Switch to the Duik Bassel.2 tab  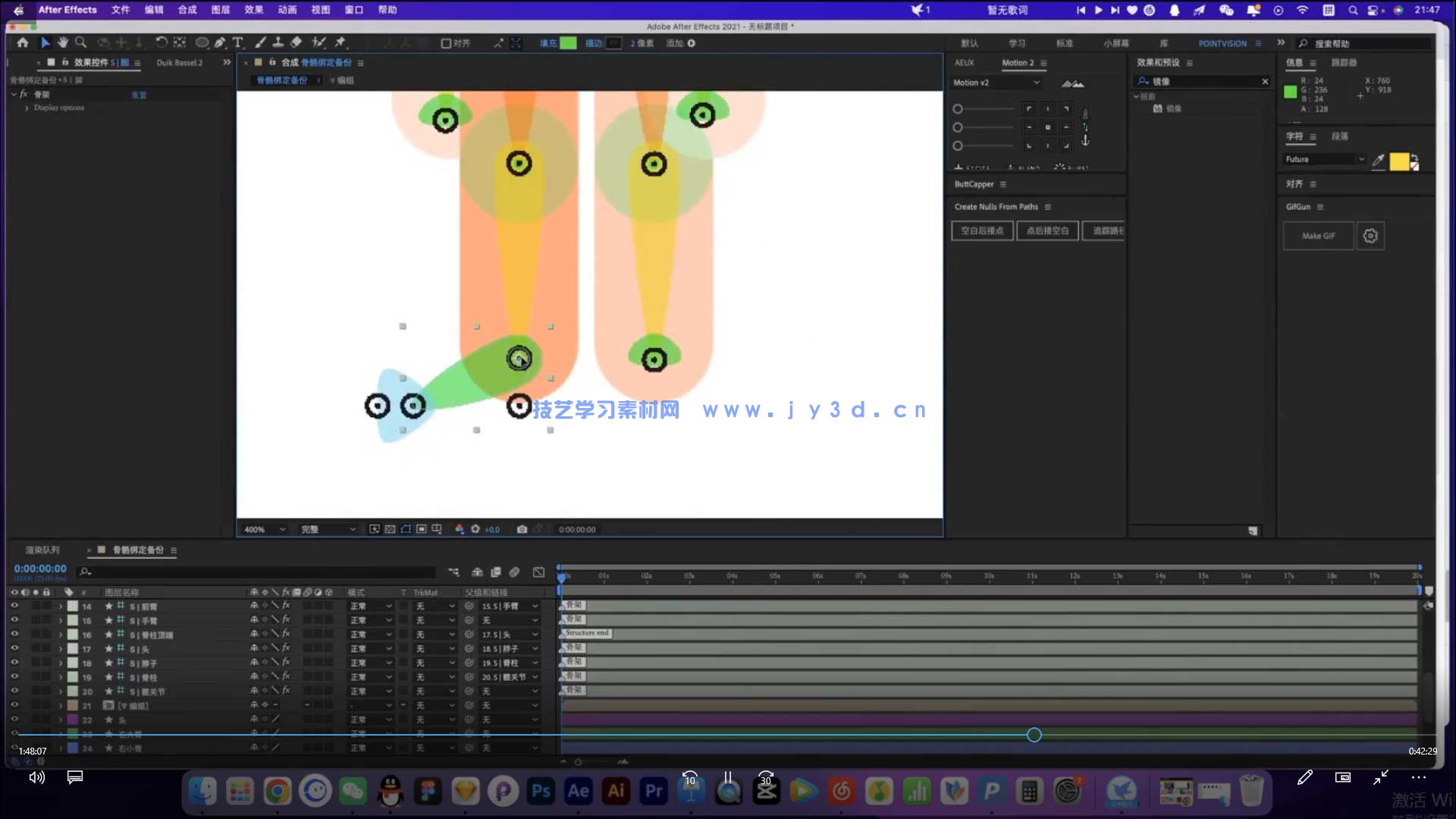pyautogui.click(x=180, y=63)
